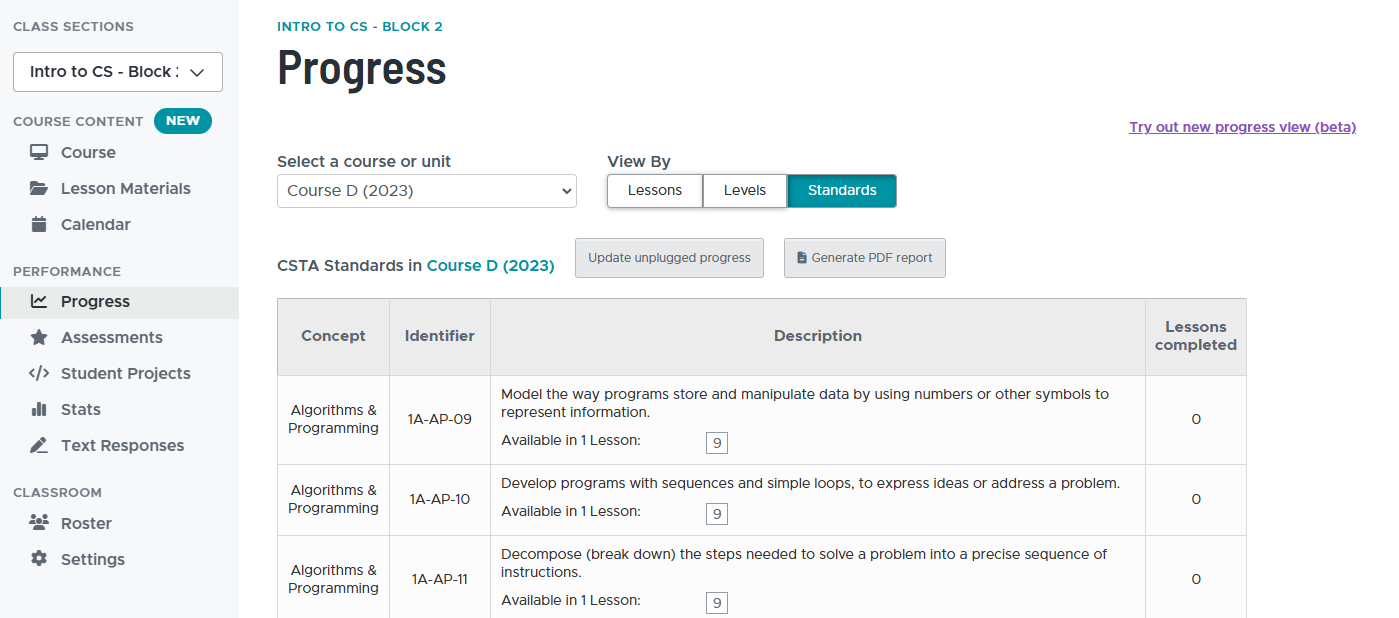Click the Lesson Materials folder icon

[x=39, y=189]
